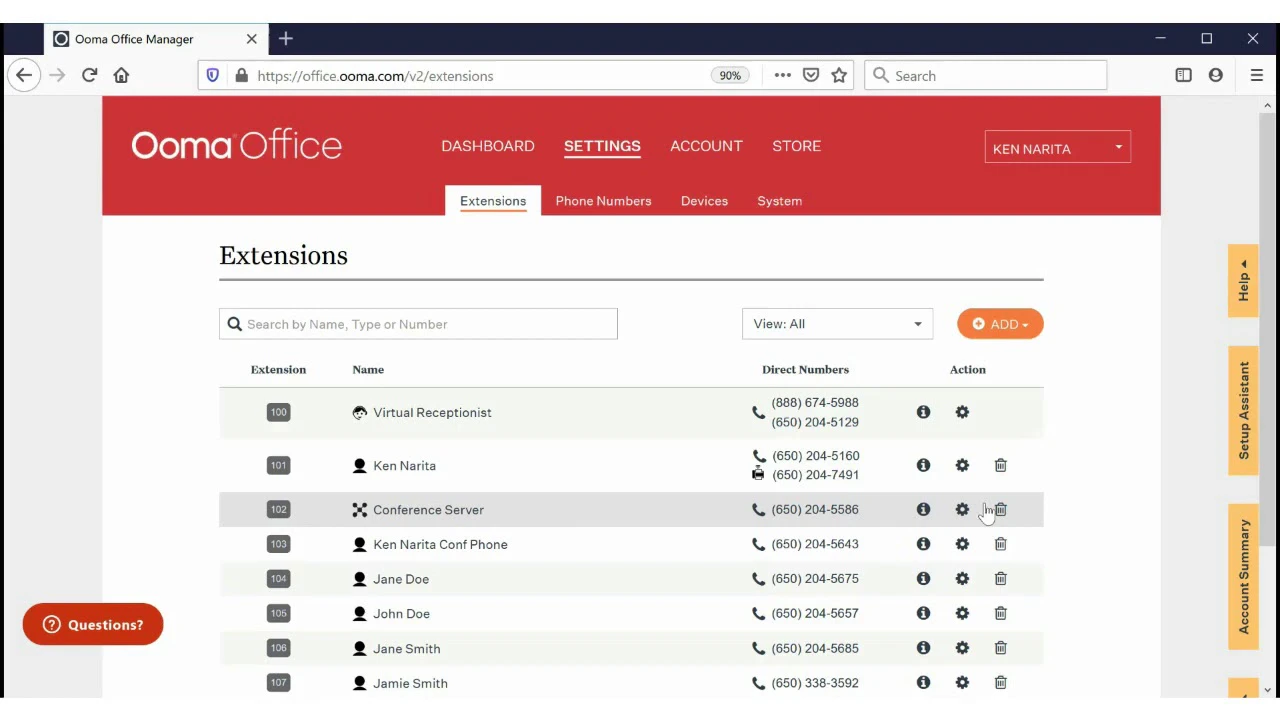
Task: Open the KEN NARITA account dropdown
Action: (1057, 148)
